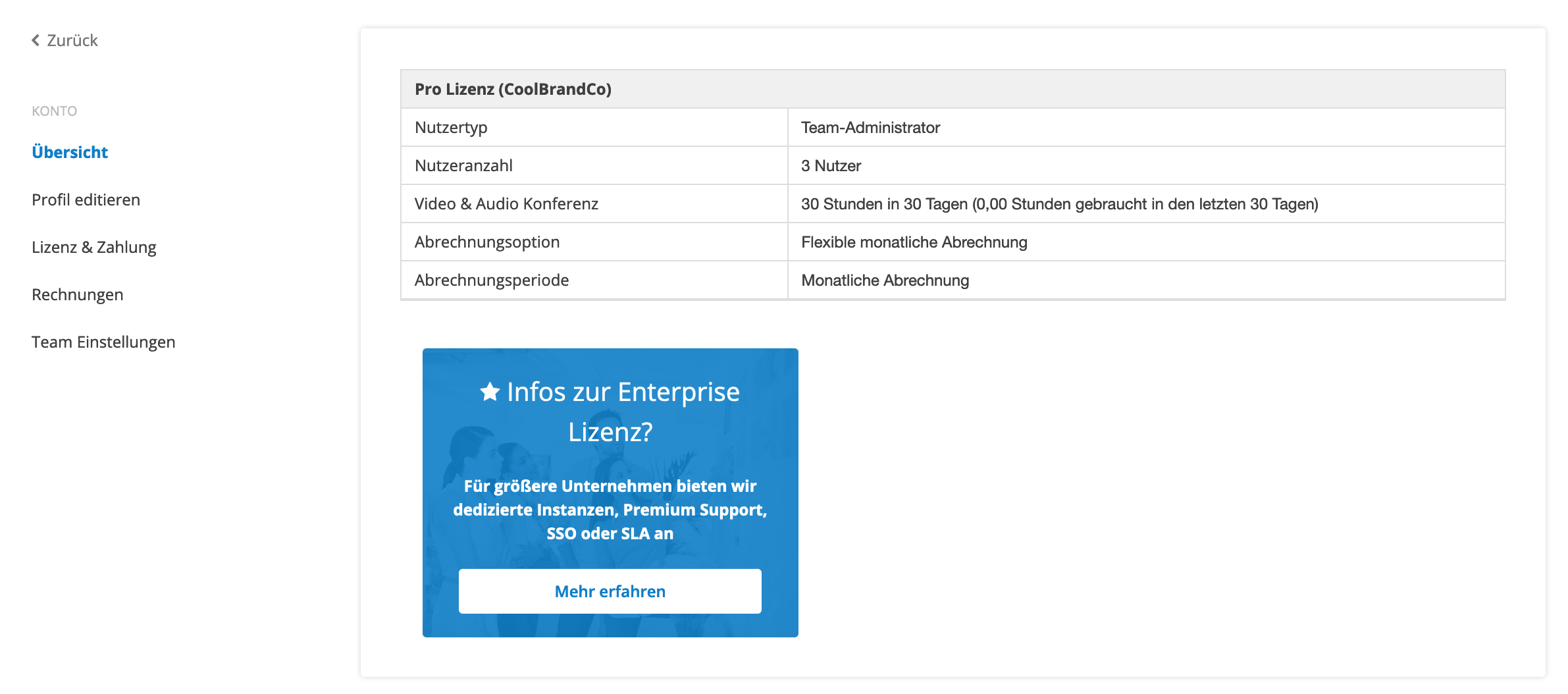The width and height of the screenshot is (1568, 694).
Task: Open the Übersicht section
Action: (x=70, y=152)
